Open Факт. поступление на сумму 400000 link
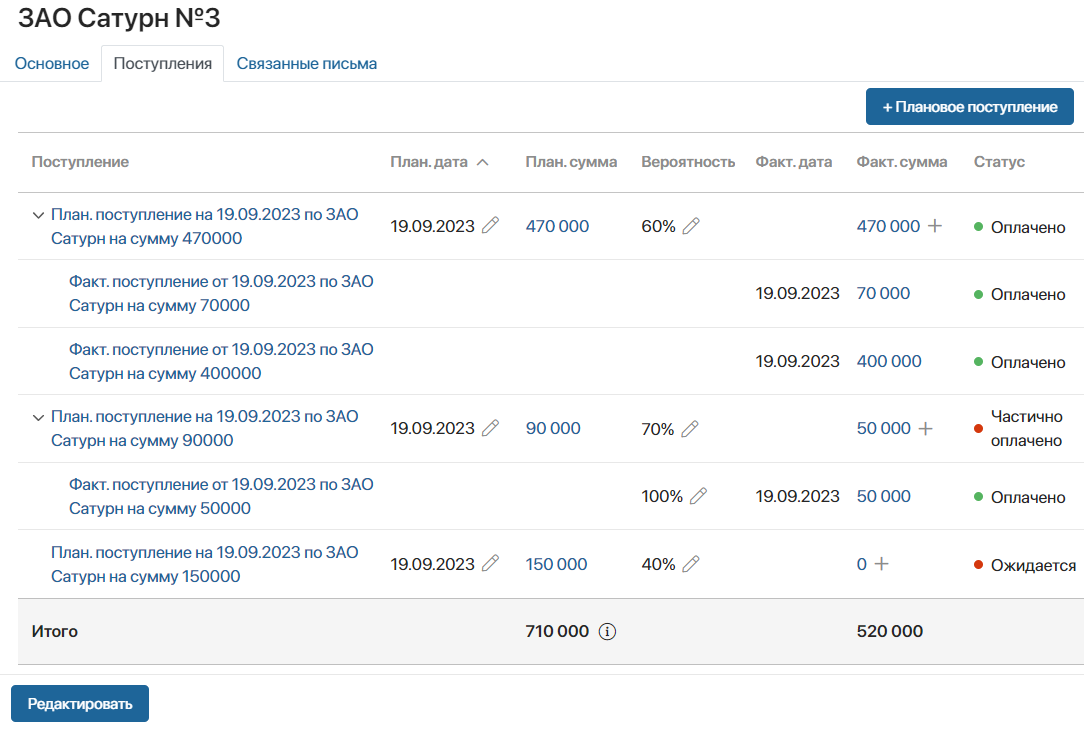Image resolution: width=1084 pixels, height=729 pixels. tap(221, 361)
